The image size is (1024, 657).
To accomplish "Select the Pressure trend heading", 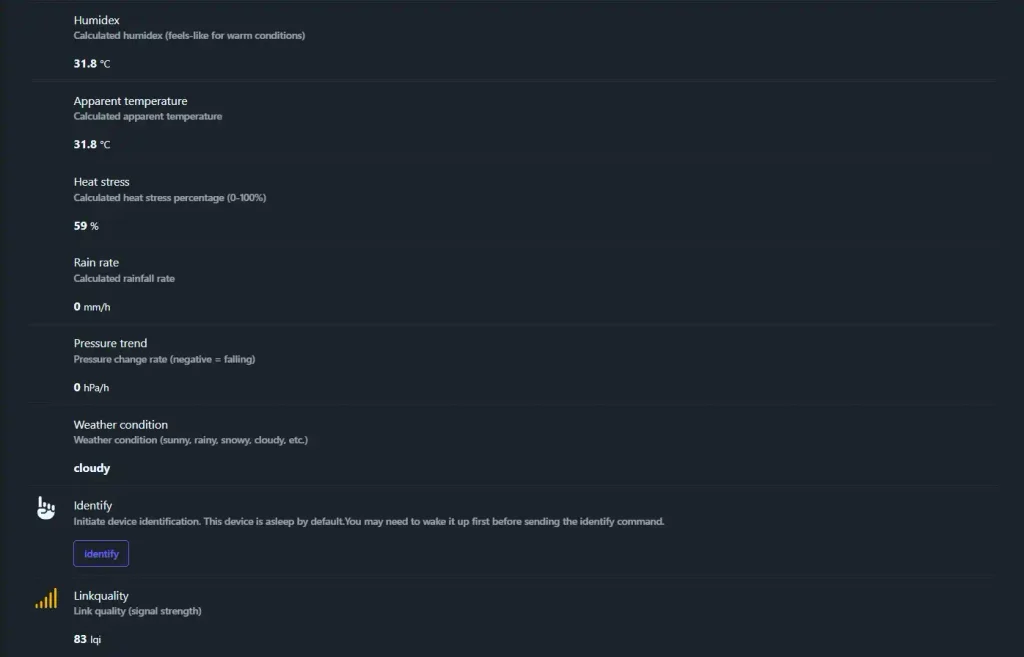I will [110, 344].
